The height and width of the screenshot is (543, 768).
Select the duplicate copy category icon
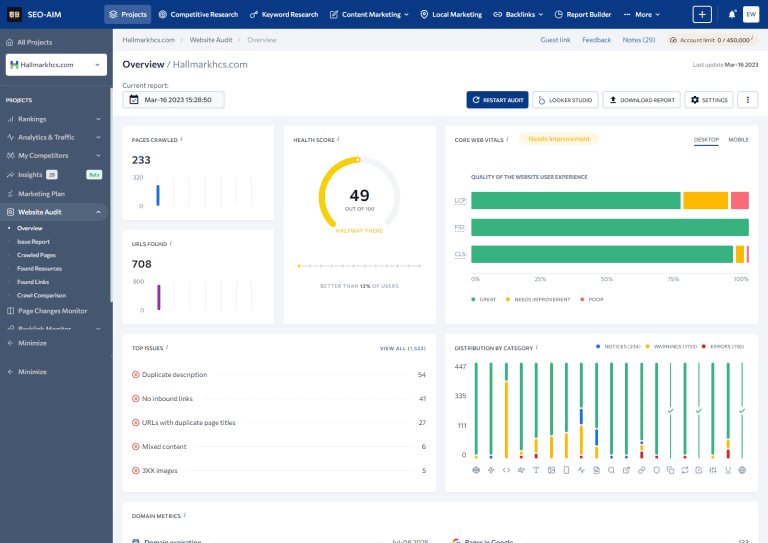point(671,470)
